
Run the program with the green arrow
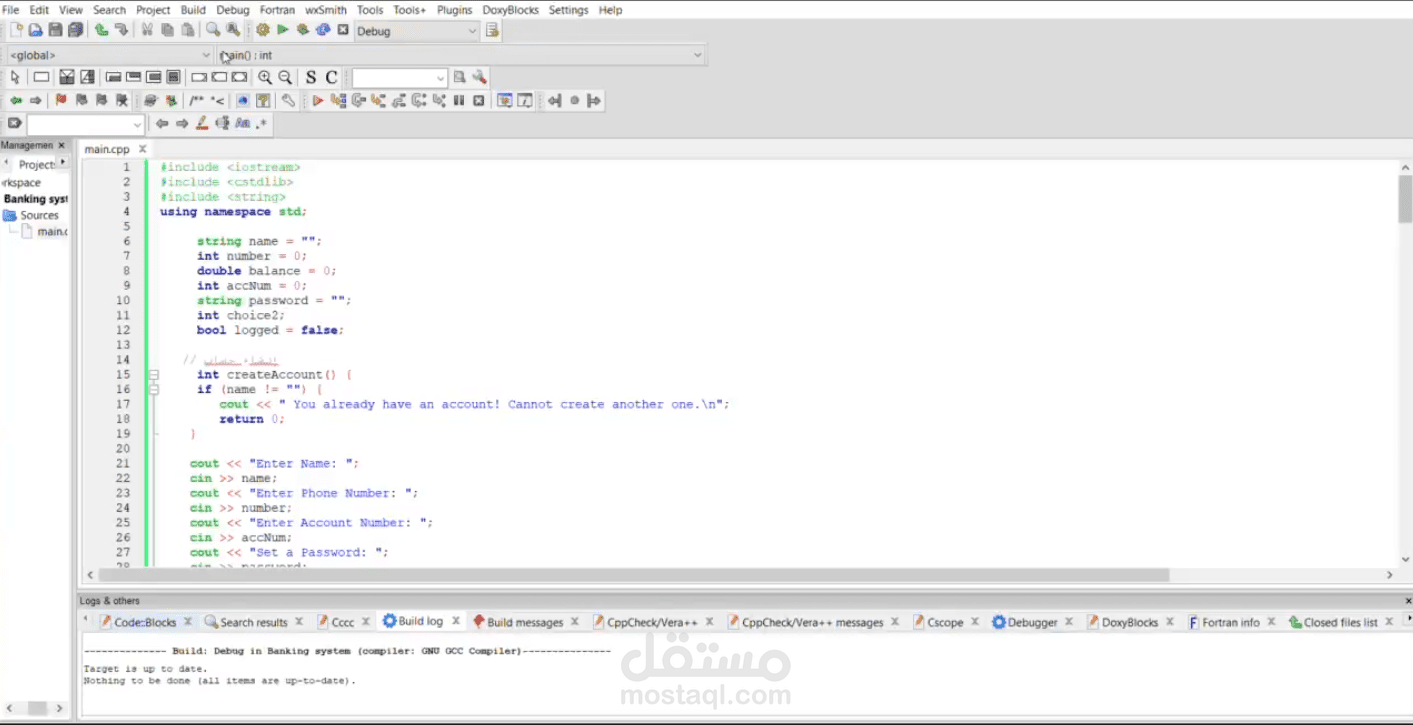pyautogui.click(x=283, y=30)
